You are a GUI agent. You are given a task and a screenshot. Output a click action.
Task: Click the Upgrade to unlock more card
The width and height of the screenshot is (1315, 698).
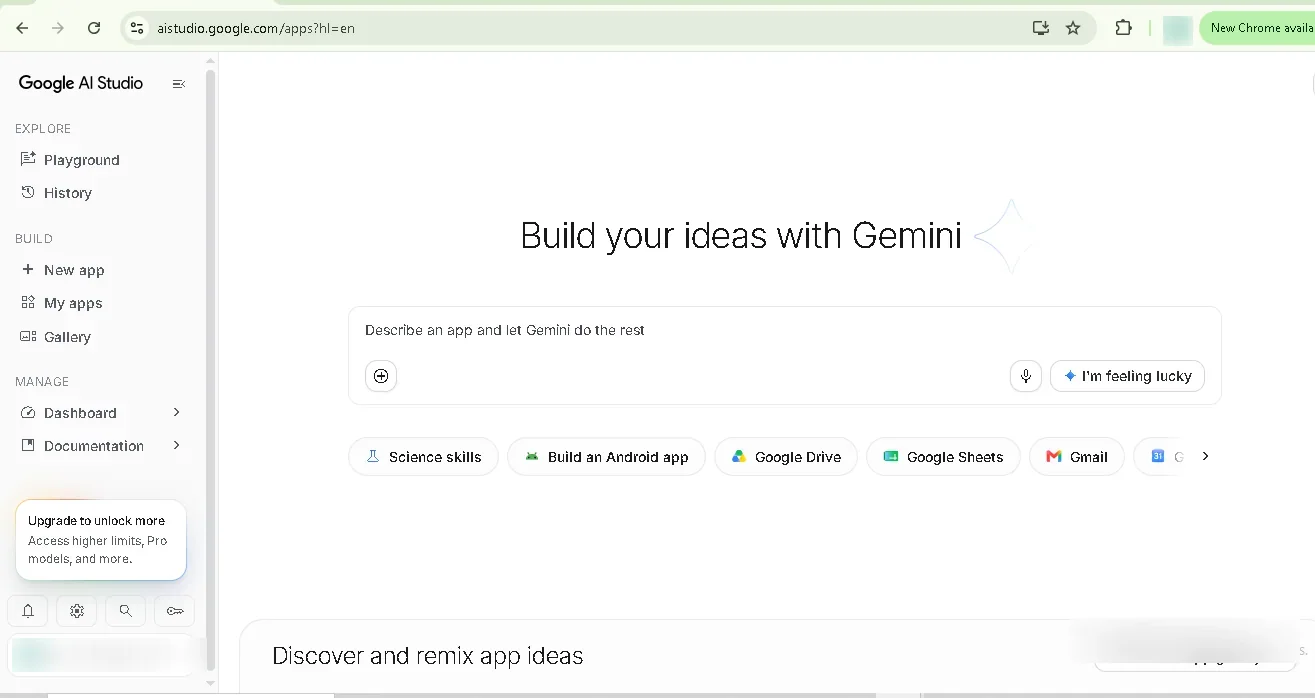(101, 540)
